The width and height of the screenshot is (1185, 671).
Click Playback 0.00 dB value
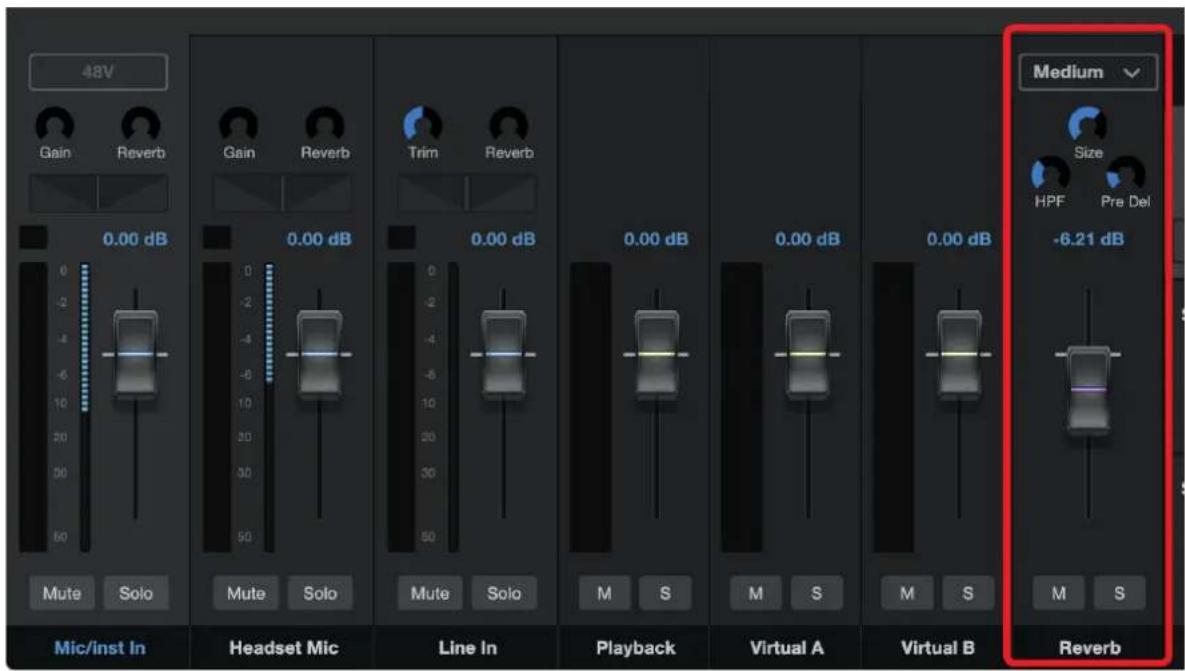[x=656, y=240]
